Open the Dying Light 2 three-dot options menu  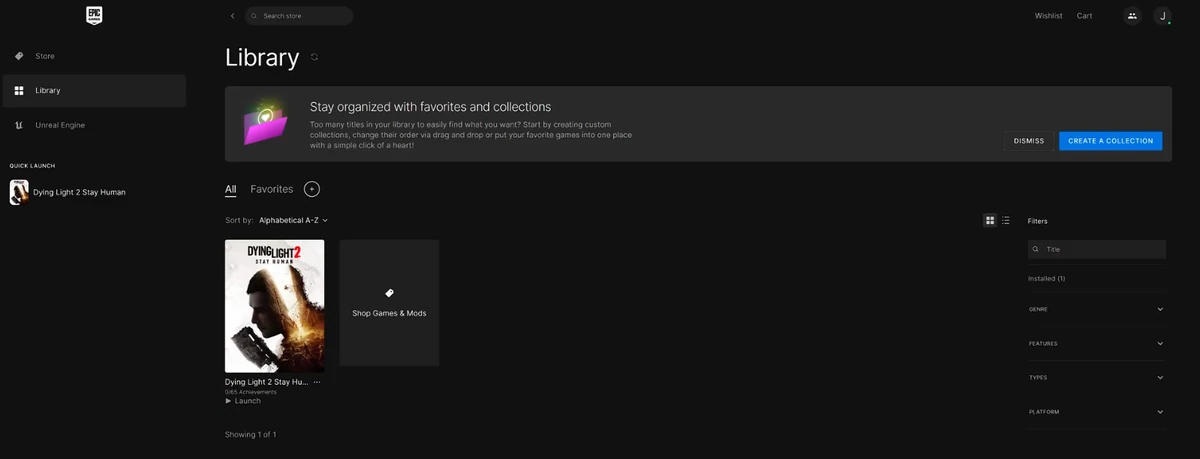pos(317,382)
